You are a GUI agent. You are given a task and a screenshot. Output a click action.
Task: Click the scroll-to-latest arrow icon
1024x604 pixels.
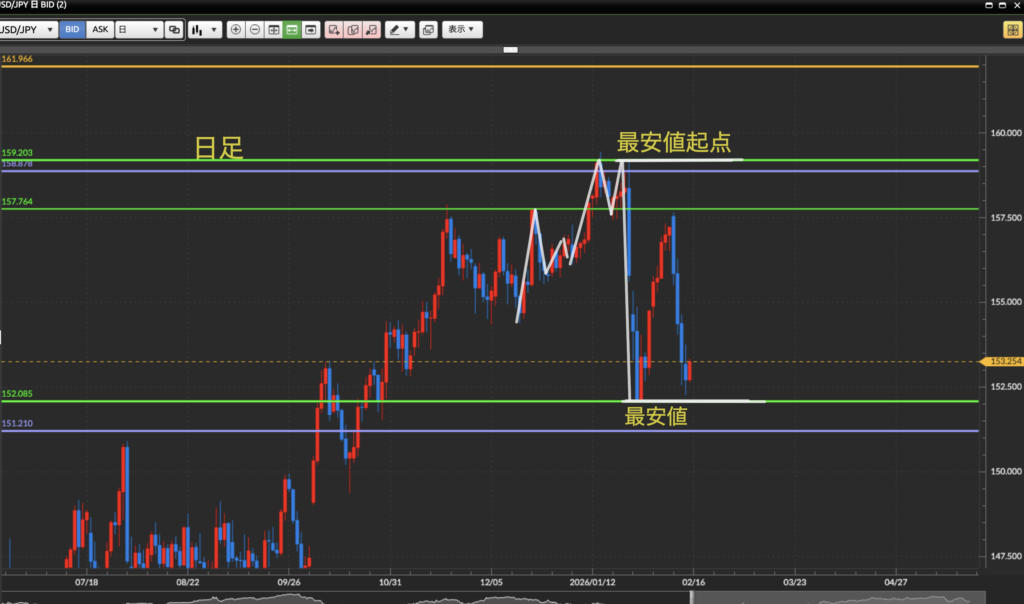coord(311,30)
